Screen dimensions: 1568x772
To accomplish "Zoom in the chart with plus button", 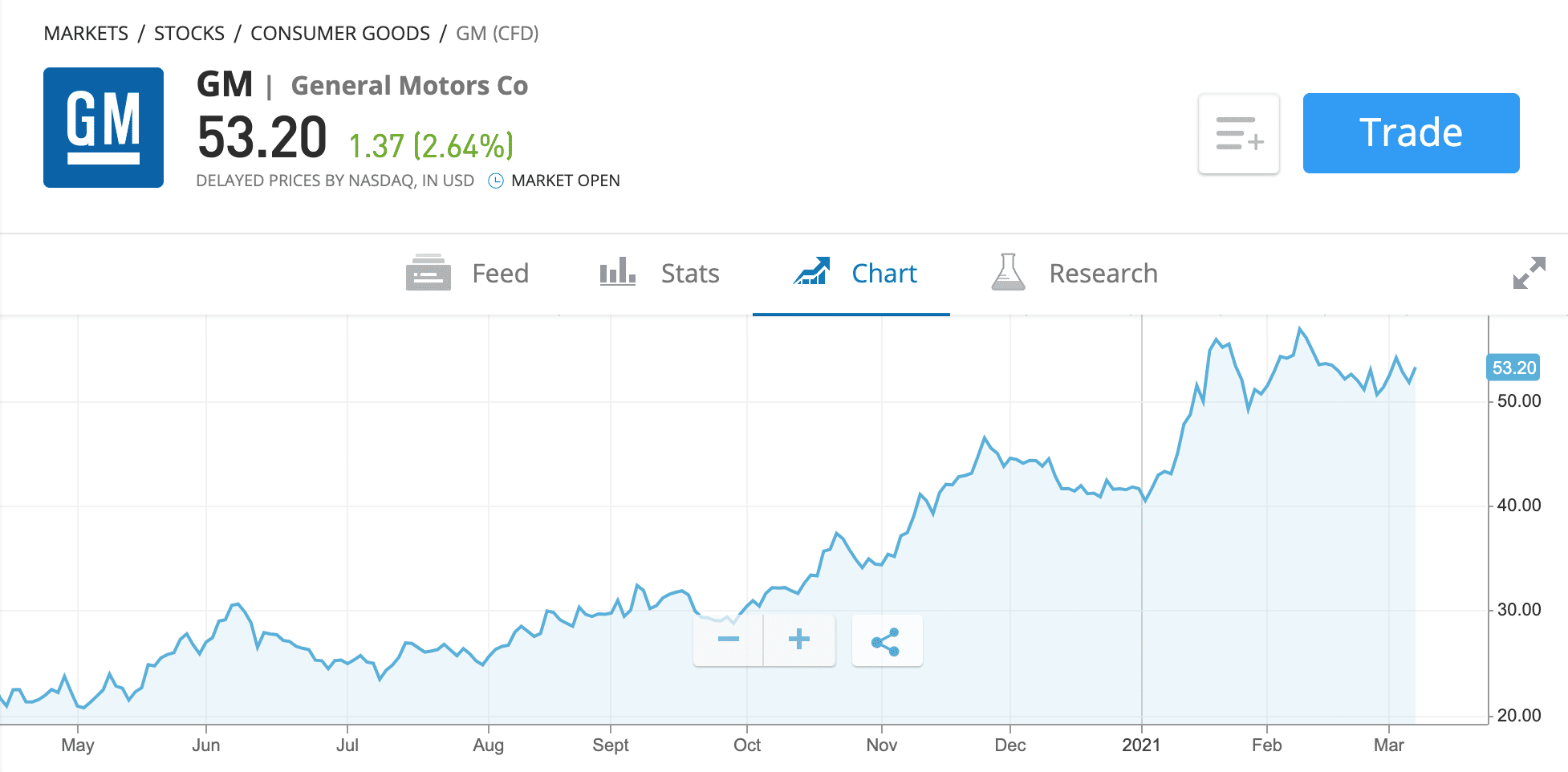I will (799, 640).
